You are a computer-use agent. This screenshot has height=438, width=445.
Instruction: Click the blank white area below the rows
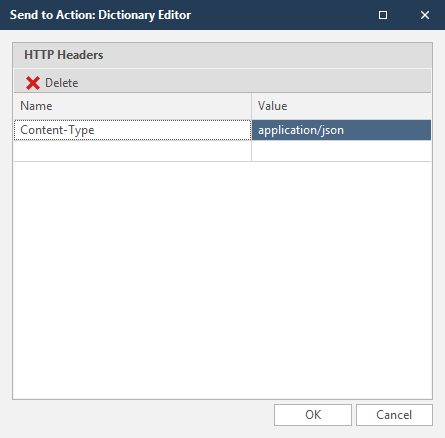[222, 280]
